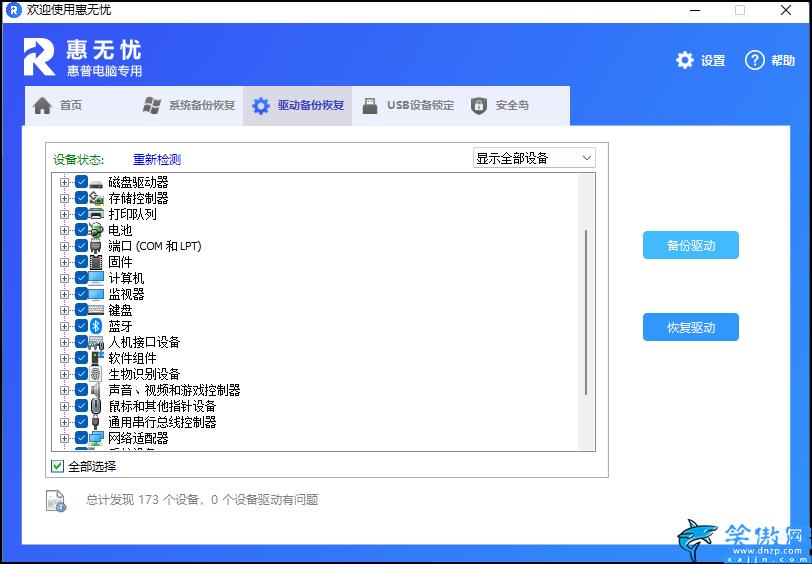Click the USB controllers (通用串行总线控制器) plug icon

click(96, 422)
